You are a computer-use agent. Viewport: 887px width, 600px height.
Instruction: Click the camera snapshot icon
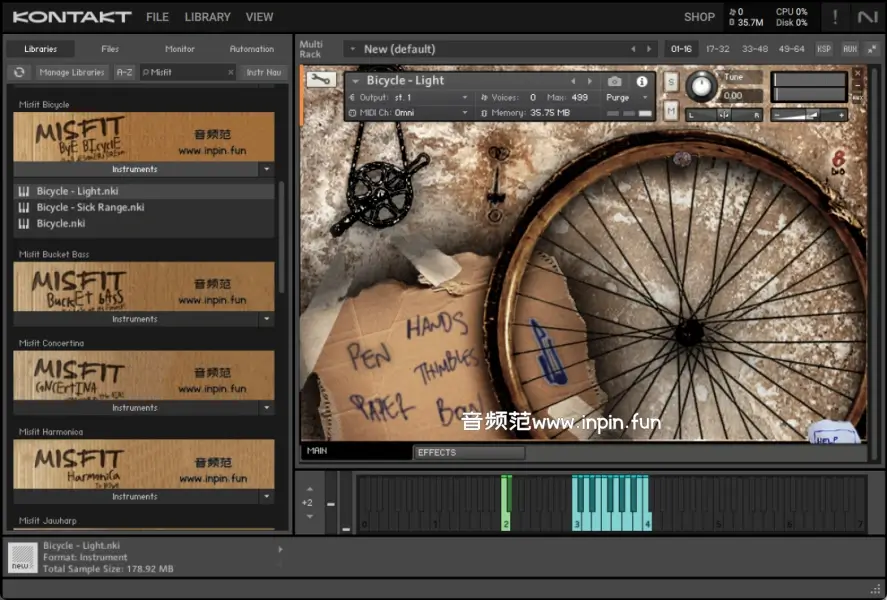(x=615, y=81)
